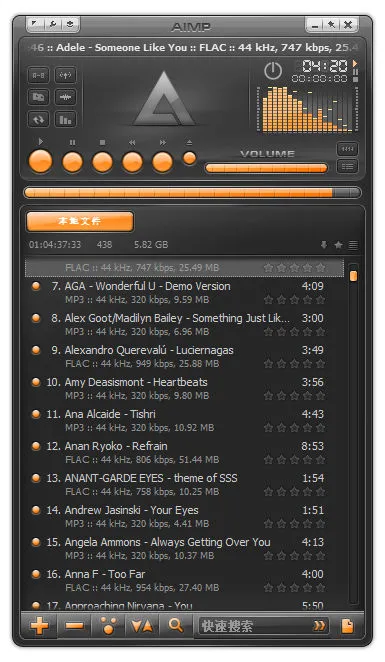The width and height of the screenshot is (385, 662).
Task: Select track 14 Andrew Jasinski - Your Eyes
Action: (184, 517)
